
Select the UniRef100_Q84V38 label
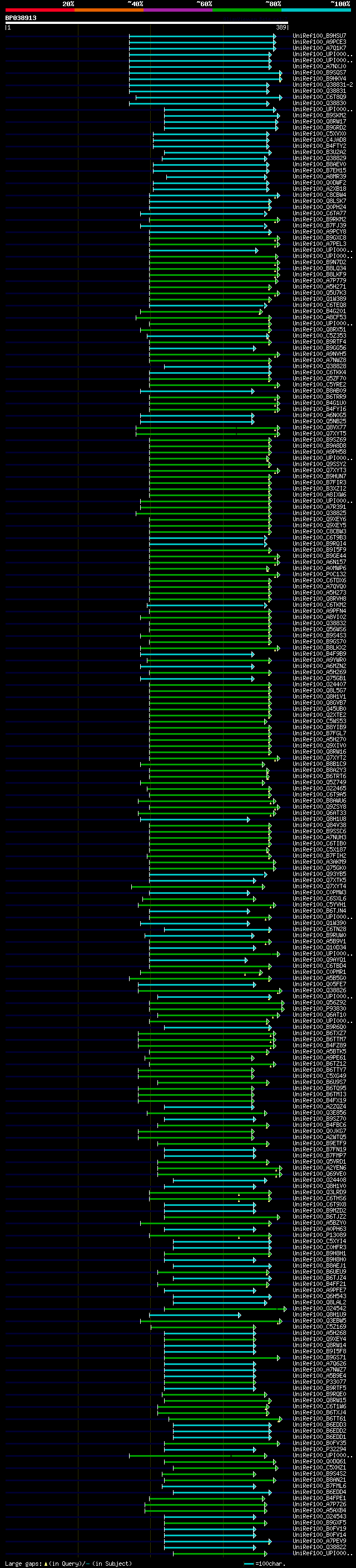(x=319, y=825)
